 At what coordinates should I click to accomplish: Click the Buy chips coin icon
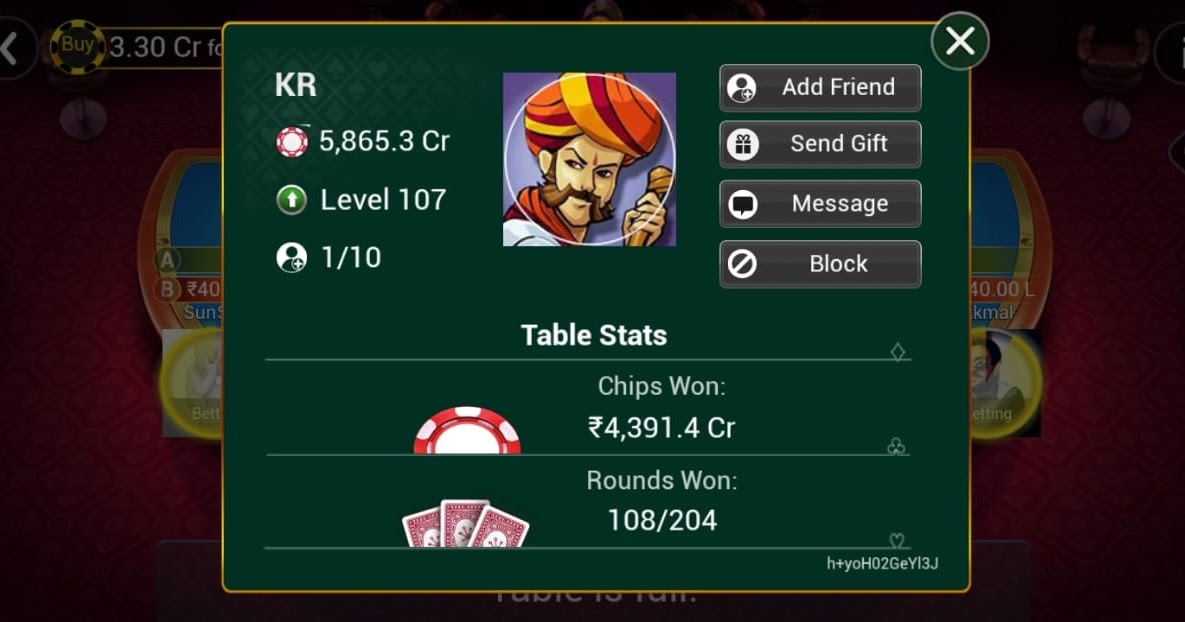(76, 47)
